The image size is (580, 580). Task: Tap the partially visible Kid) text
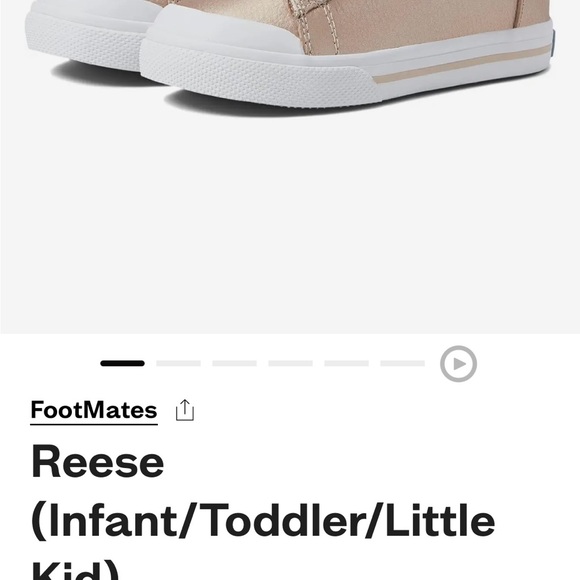point(75,570)
